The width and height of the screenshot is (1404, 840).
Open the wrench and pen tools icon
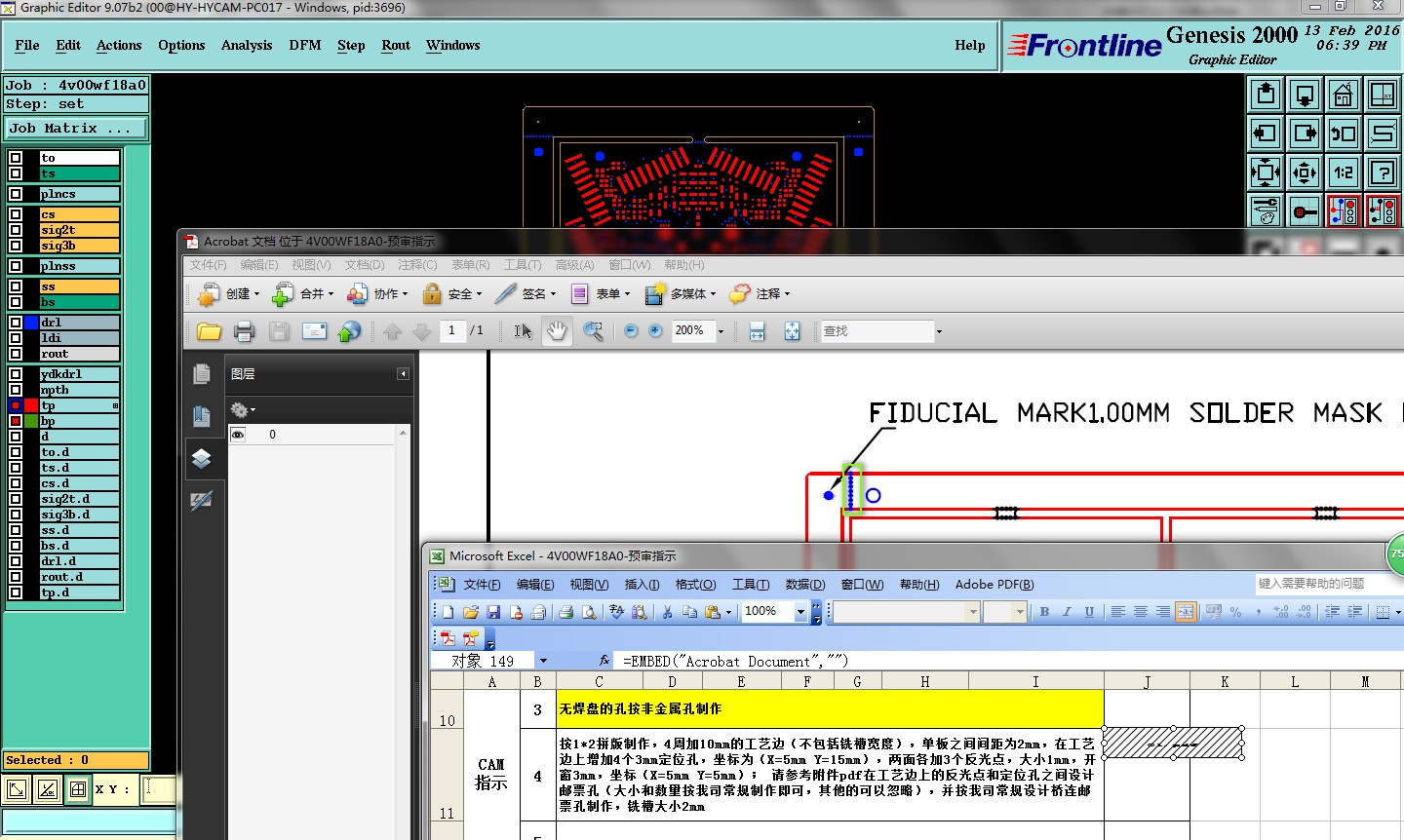(1266, 210)
